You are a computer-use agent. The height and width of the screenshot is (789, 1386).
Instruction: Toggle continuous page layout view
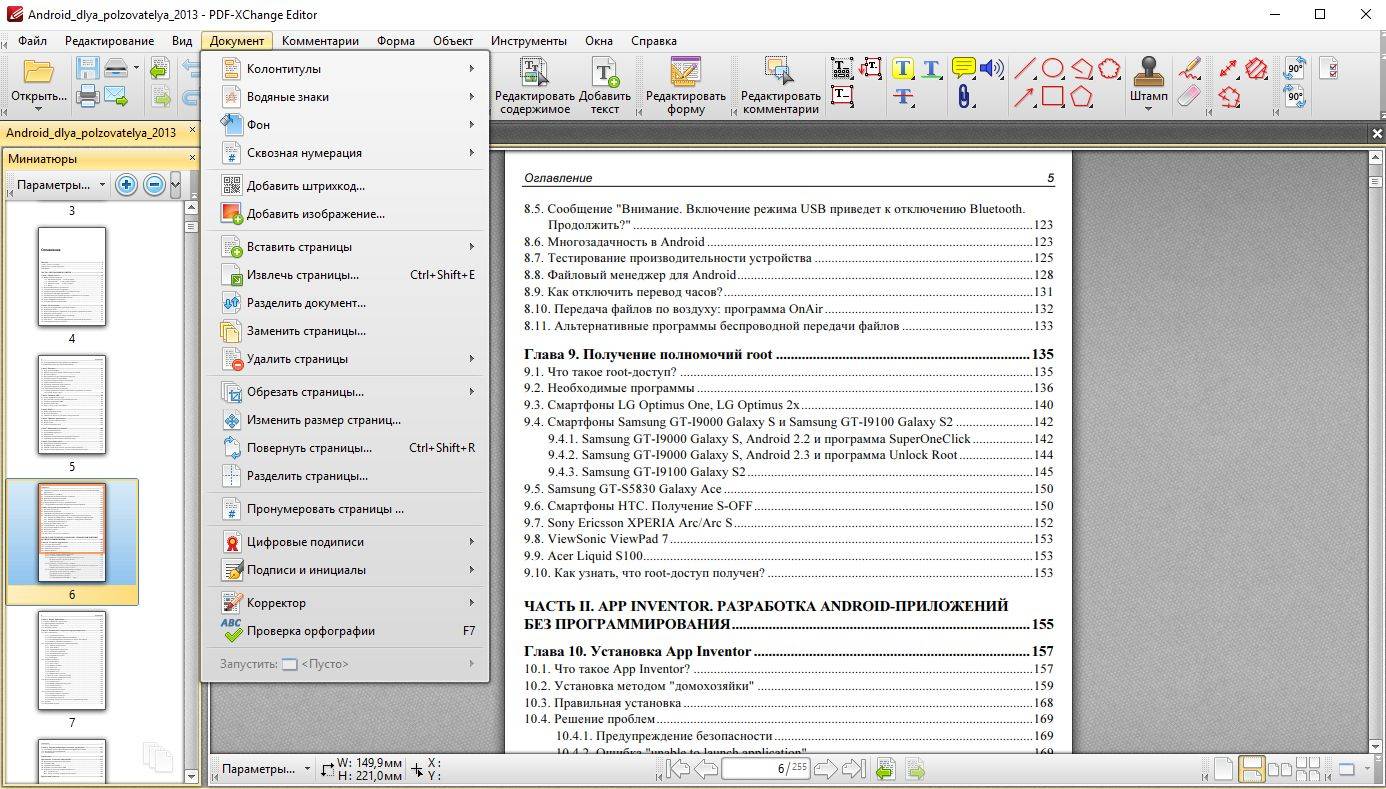[x=1251, y=769]
